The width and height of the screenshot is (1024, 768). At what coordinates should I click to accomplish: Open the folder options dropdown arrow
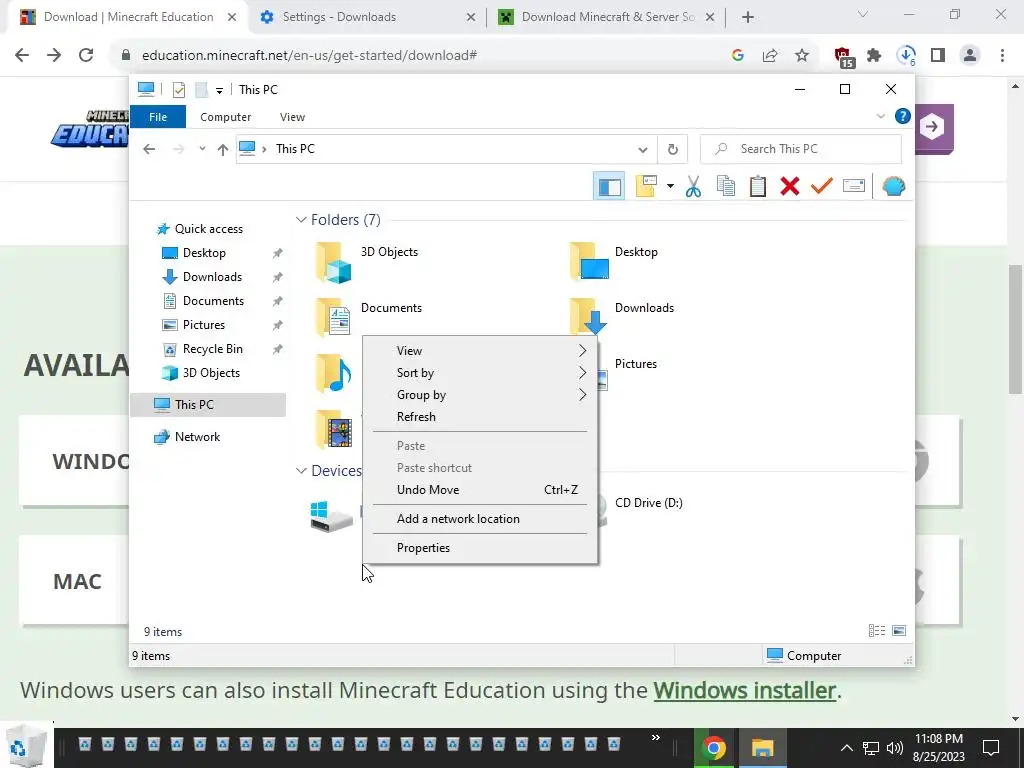click(x=670, y=187)
